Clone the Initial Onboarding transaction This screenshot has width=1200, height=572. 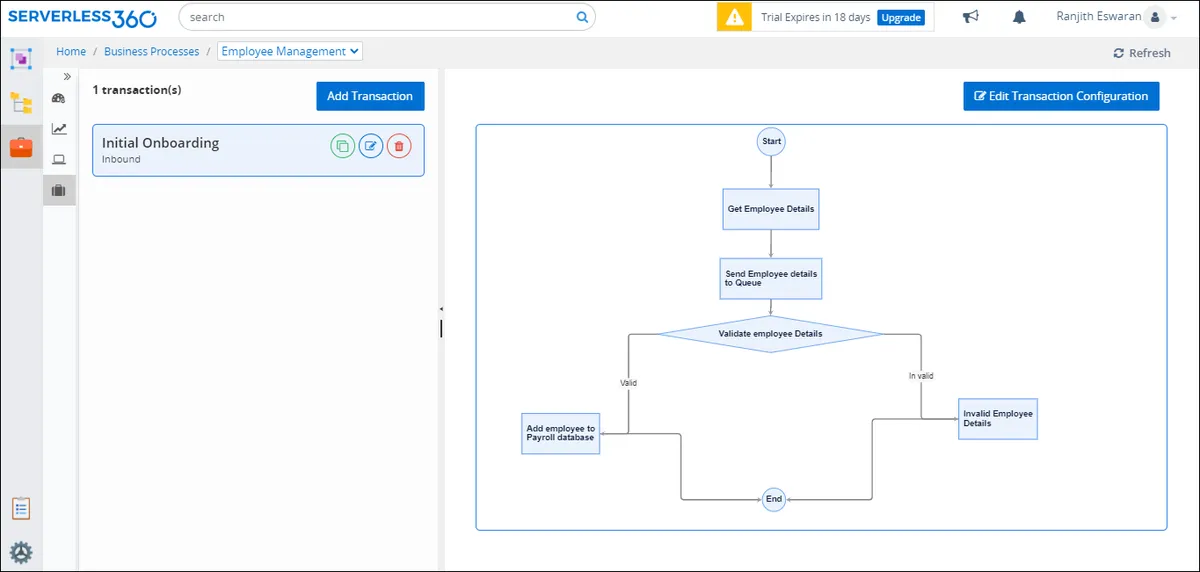(x=342, y=147)
